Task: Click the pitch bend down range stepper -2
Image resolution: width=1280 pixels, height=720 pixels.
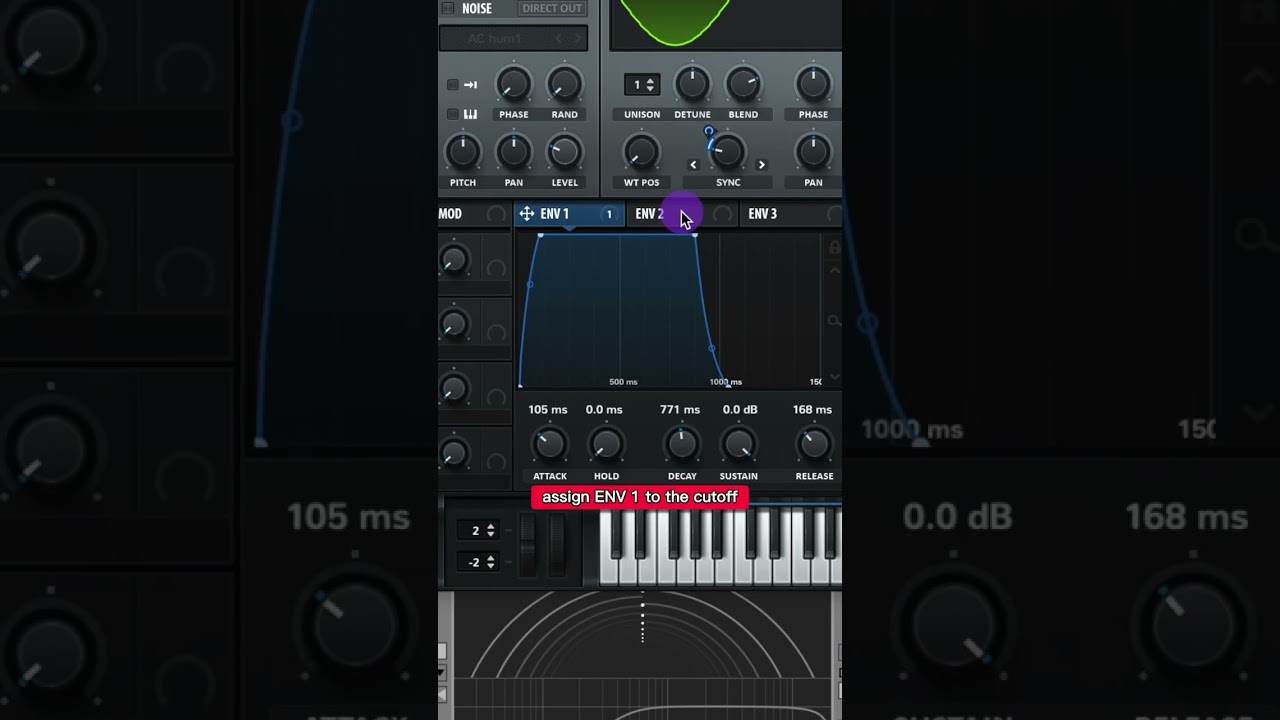Action: coord(476,562)
